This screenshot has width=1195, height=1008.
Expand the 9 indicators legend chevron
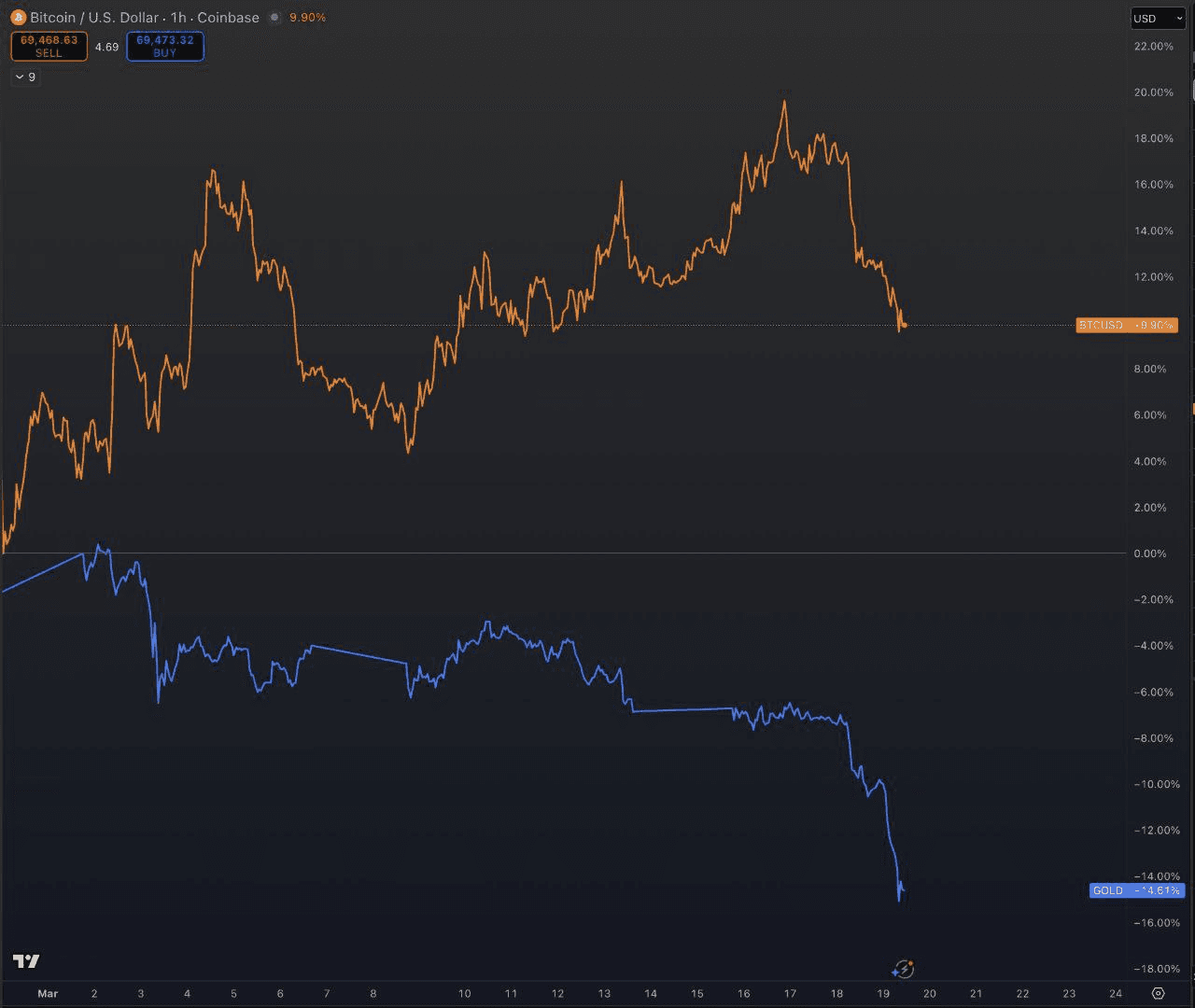pos(21,77)
